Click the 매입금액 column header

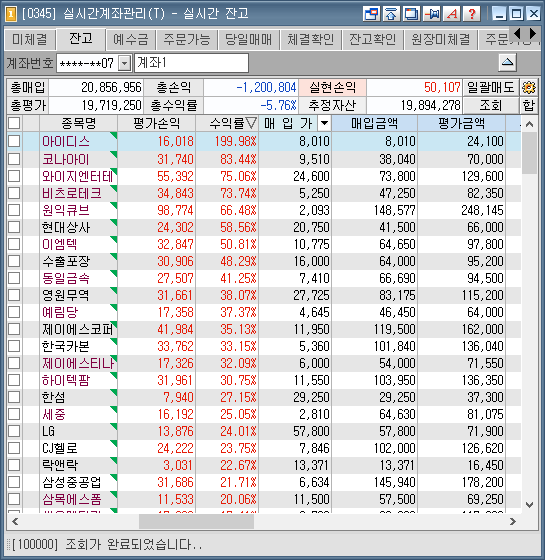(x=374, y=124)
